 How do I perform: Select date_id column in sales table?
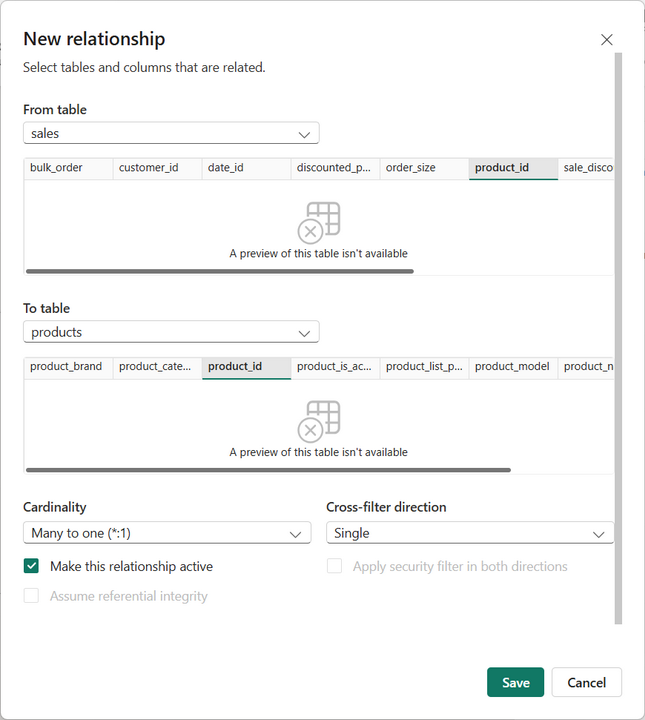246,169
